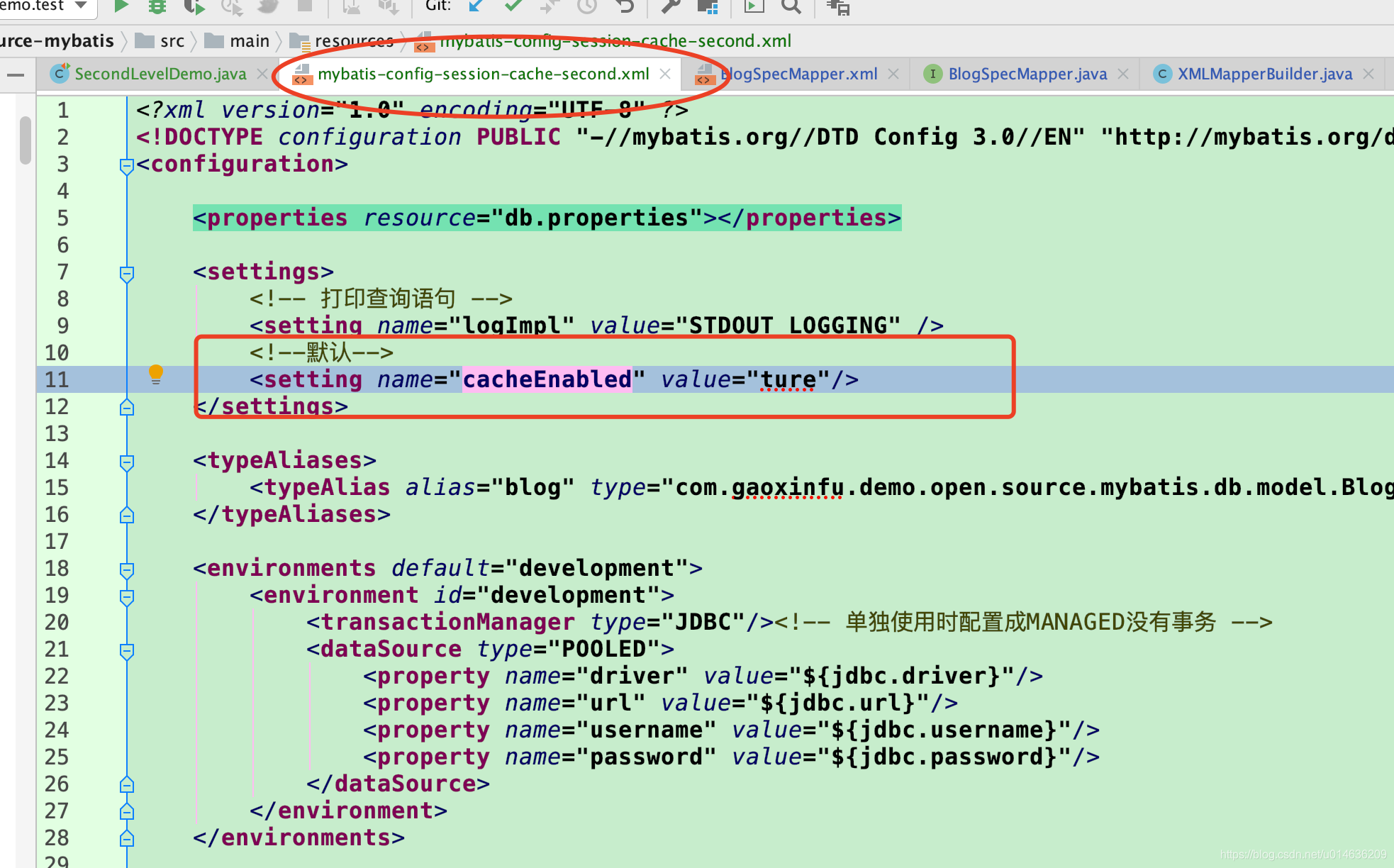Click the fold end marker on line 16

click(127, 515)
